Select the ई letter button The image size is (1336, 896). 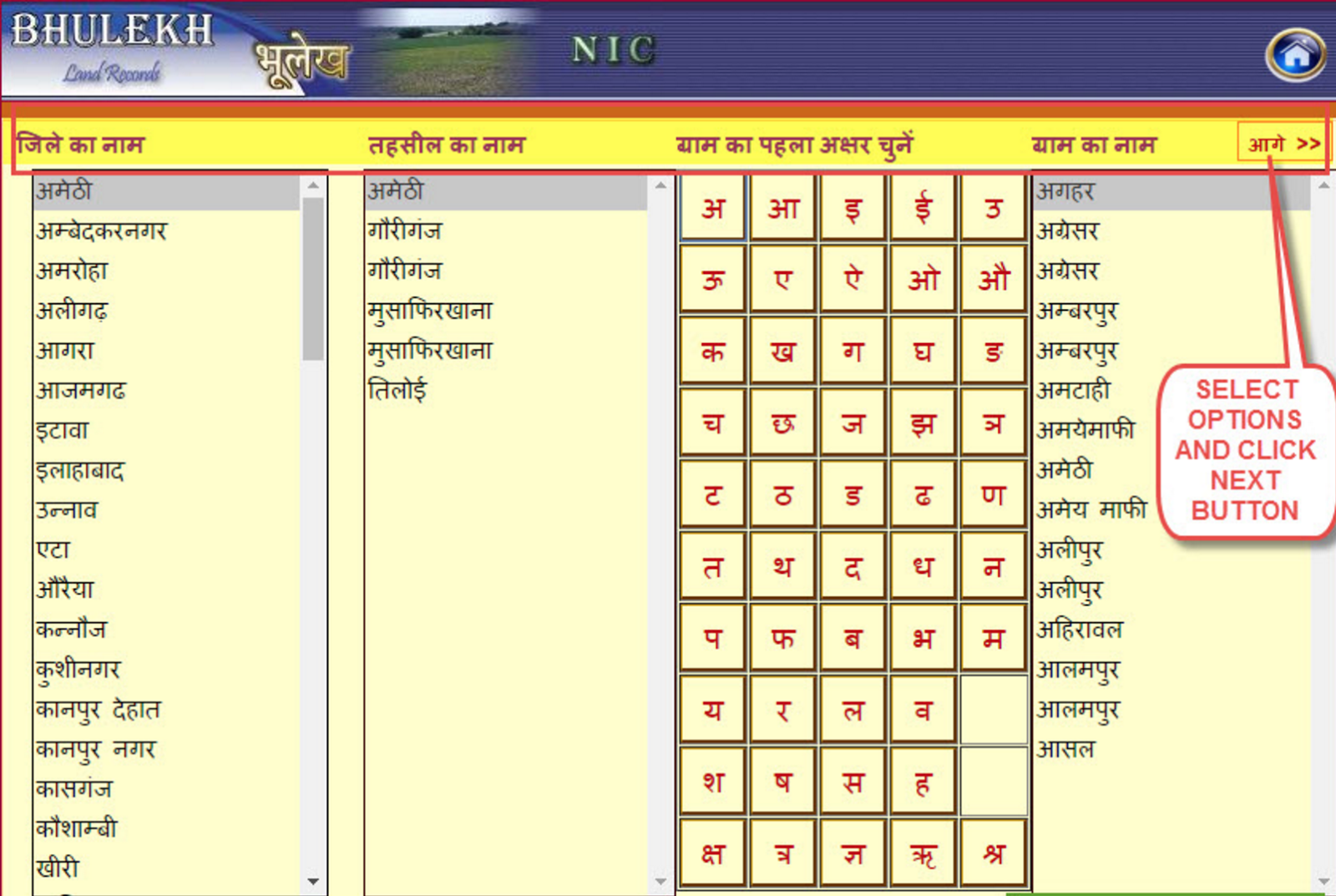tap(923, 208)
